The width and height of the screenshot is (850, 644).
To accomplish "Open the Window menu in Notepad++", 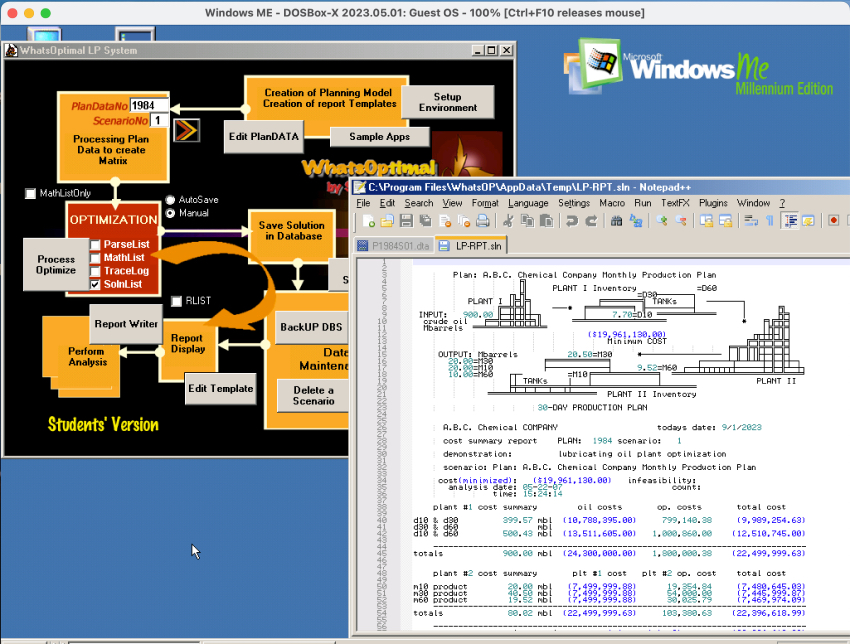I will click(753, 203).
